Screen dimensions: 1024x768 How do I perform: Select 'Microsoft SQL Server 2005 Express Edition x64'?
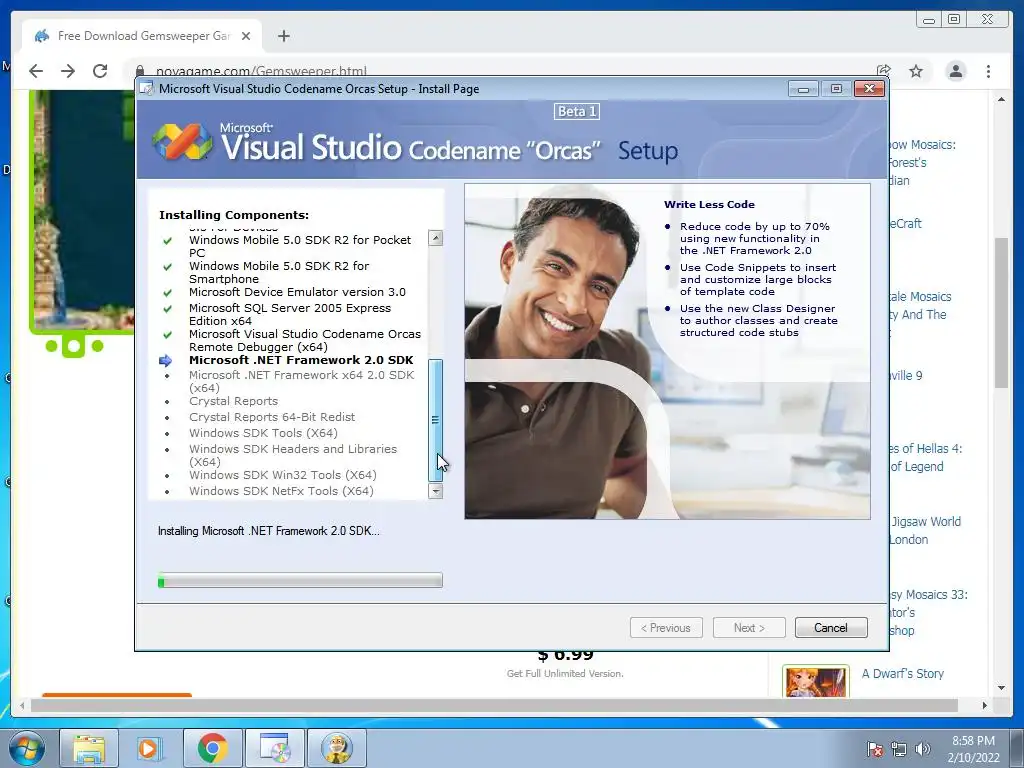(290, 314)
